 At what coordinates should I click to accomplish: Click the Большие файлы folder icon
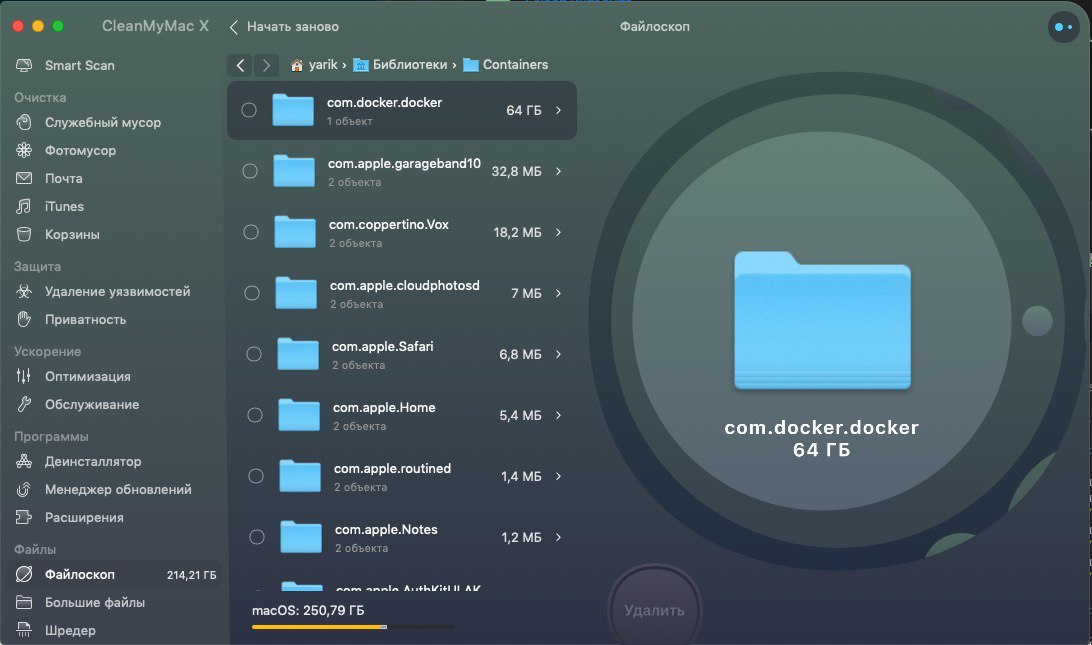point(24,603)
